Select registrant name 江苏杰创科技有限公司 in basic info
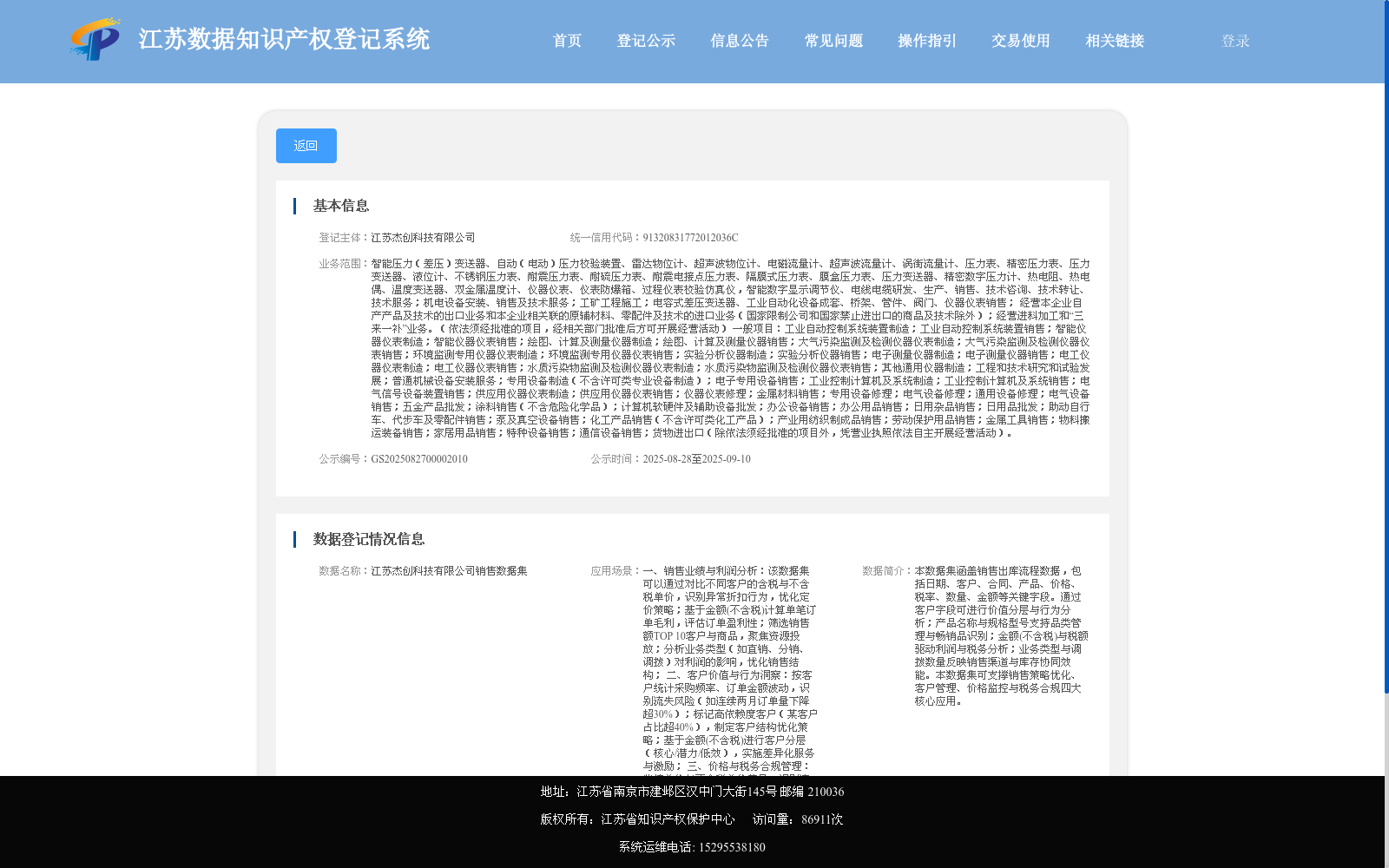This screenshot has height=868, width=1389. click(424, 238)
